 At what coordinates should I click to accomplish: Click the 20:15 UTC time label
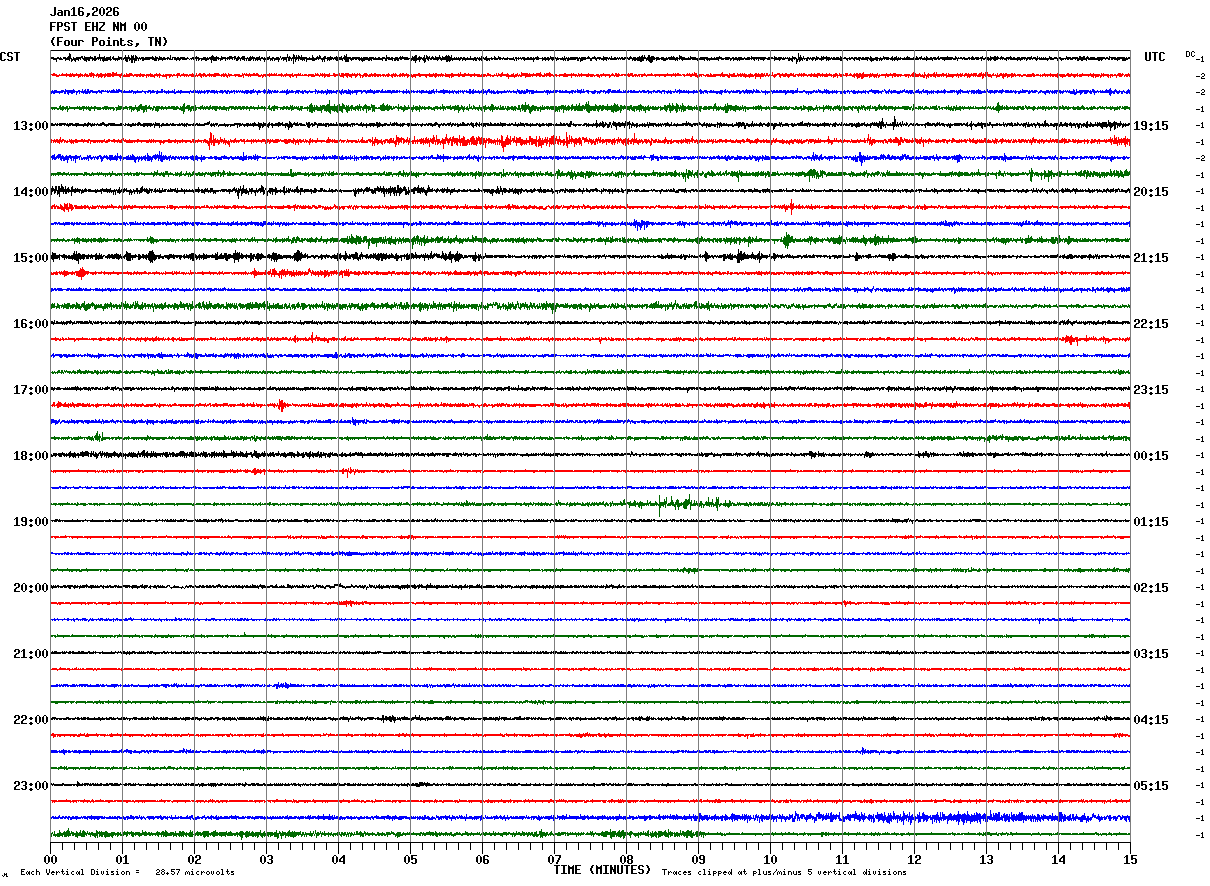1151,192
